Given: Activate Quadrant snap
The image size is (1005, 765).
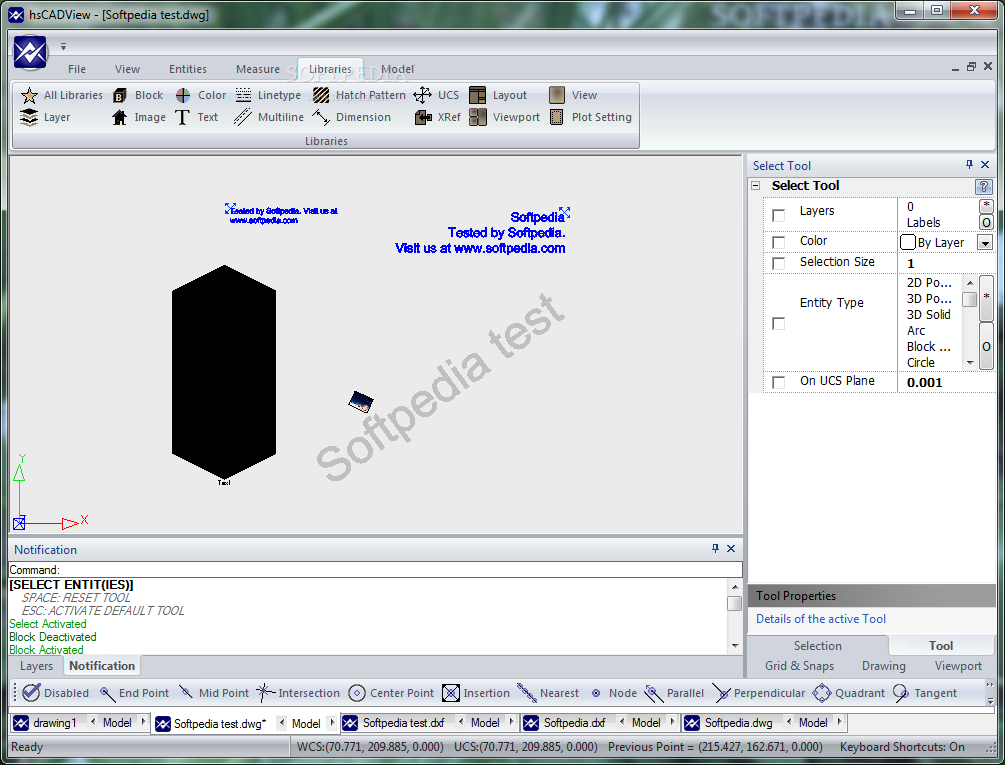Looking at the screenshot, I should (849, 693).
